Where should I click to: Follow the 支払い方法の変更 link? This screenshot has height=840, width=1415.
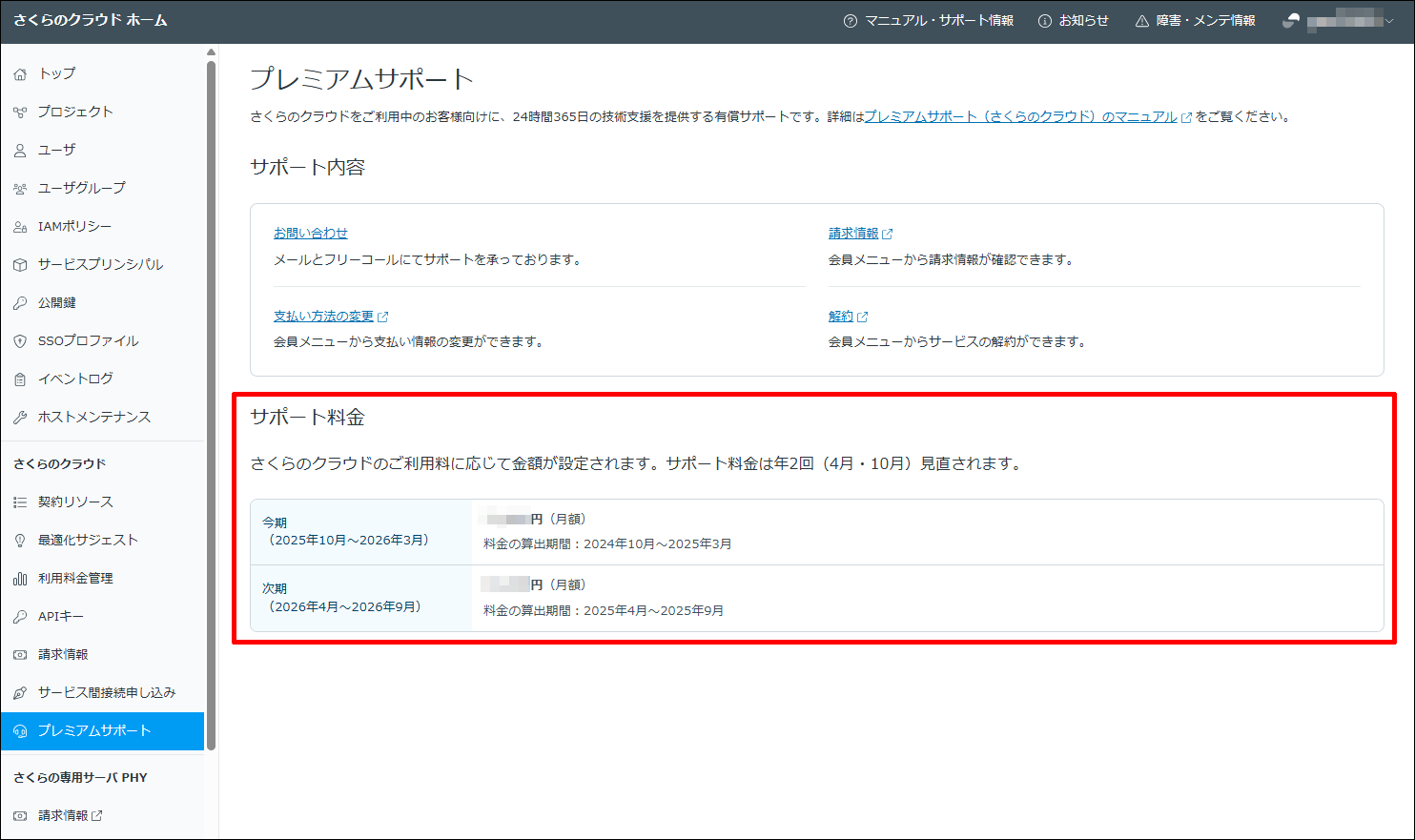click(324, 316)
